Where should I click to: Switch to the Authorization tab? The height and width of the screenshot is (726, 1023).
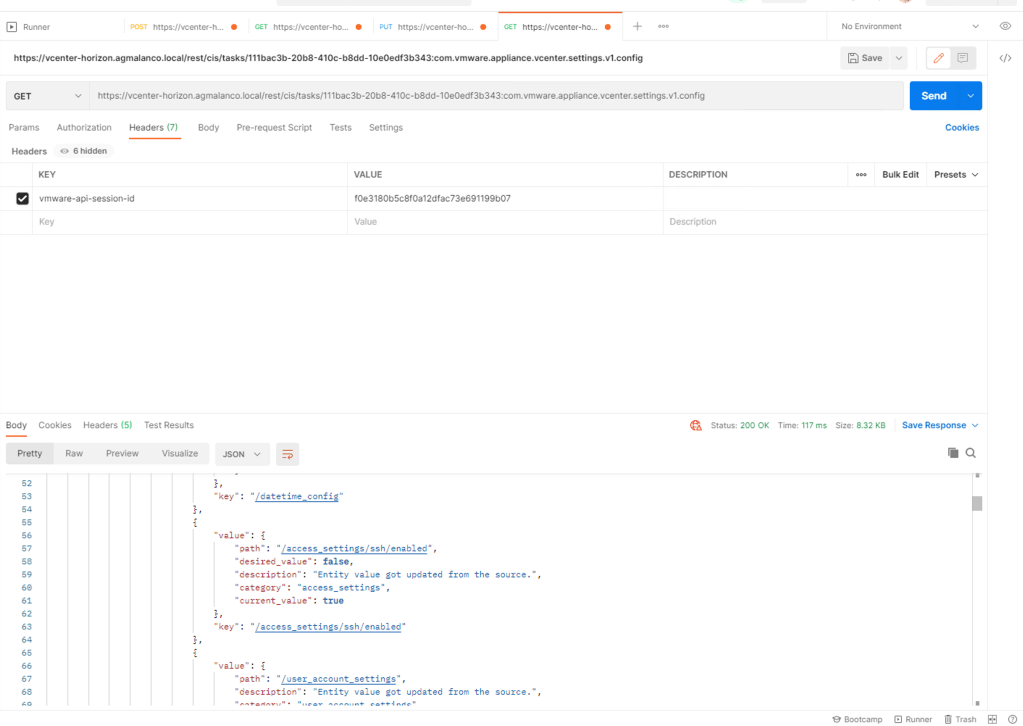point(84,128)
